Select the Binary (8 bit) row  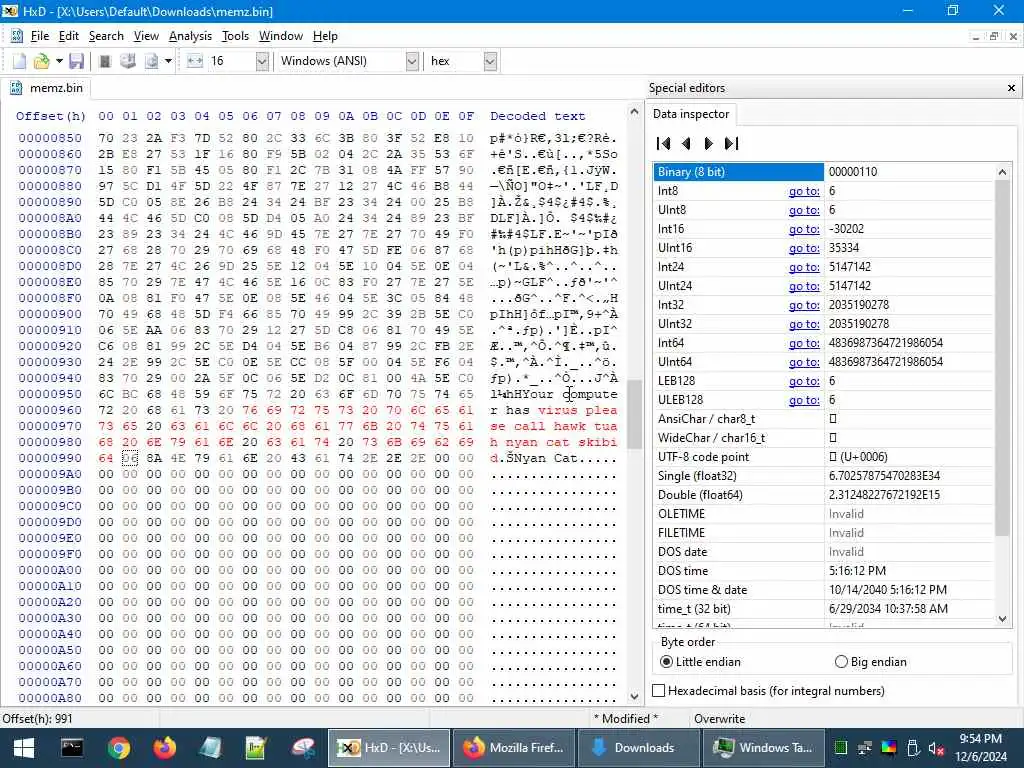tap(823, 172)
